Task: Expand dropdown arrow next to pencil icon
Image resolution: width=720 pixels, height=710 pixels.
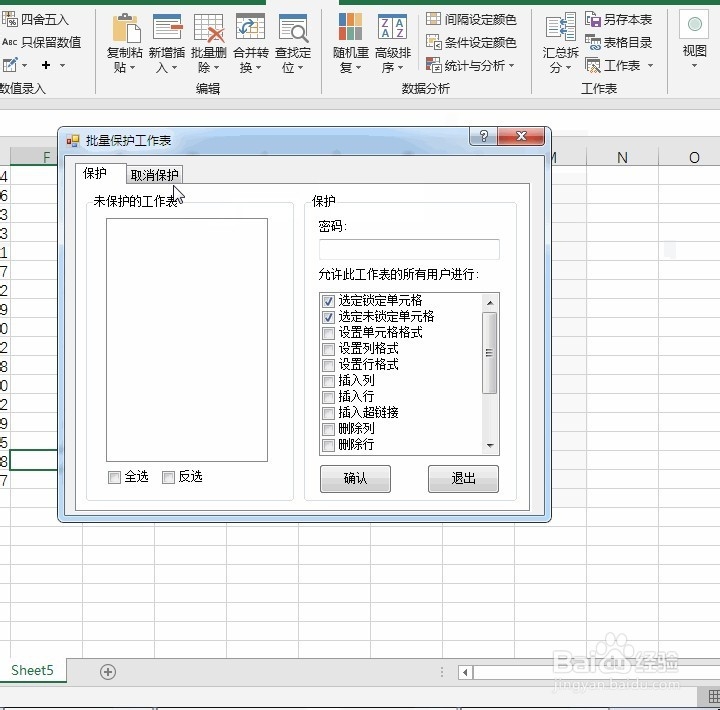Action: (24, 65)
